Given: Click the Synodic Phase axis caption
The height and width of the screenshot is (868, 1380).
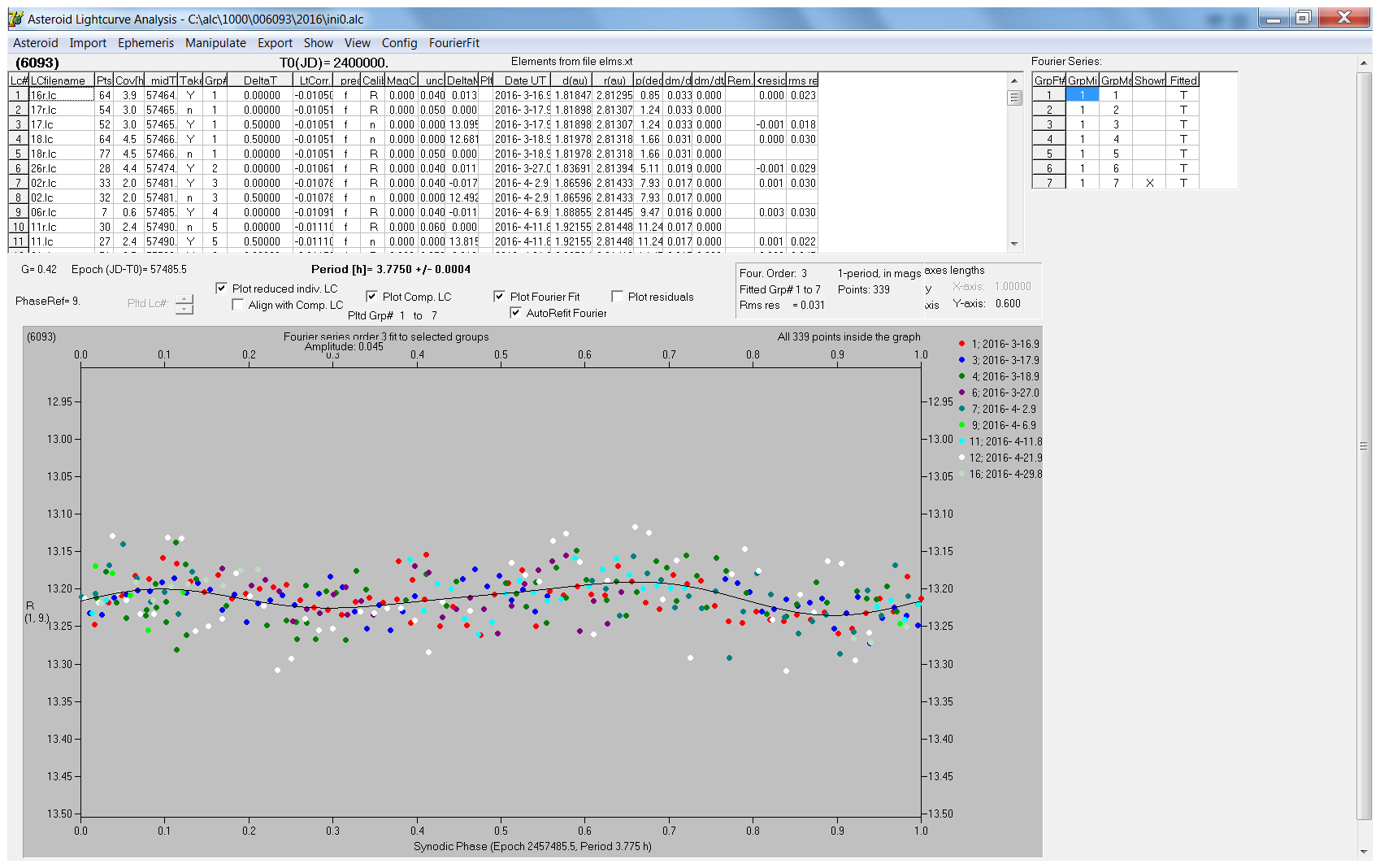Looking at the screenshot, I should [x=532, y=846].
